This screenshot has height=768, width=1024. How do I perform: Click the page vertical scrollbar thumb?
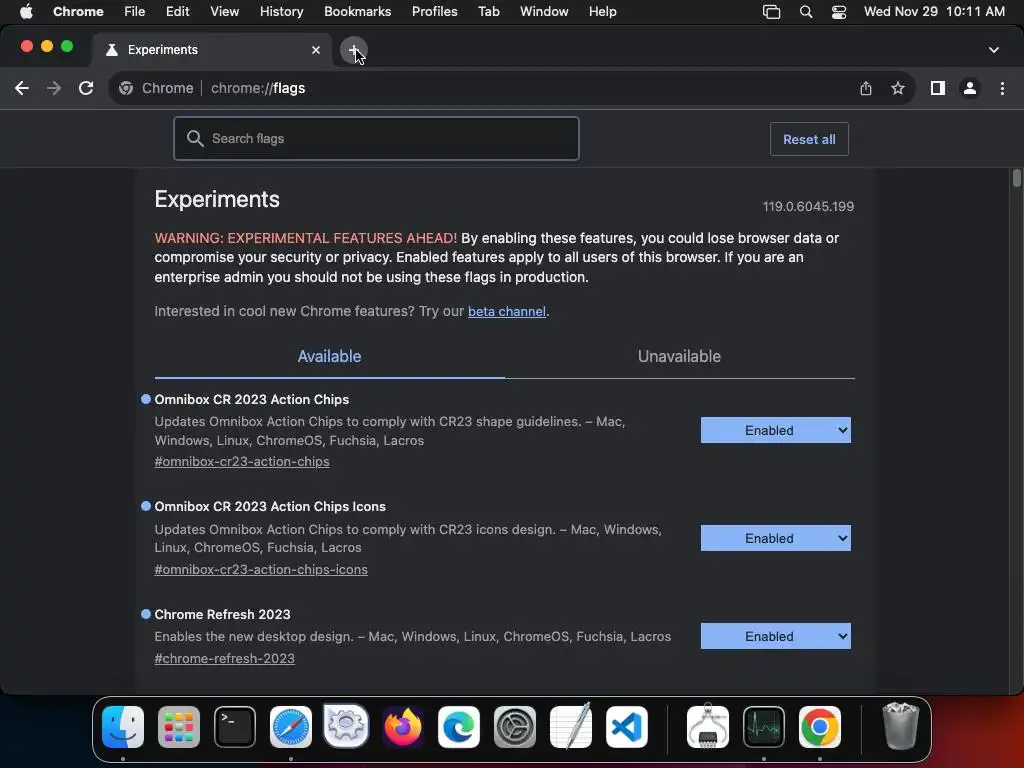coord(1016,178)
